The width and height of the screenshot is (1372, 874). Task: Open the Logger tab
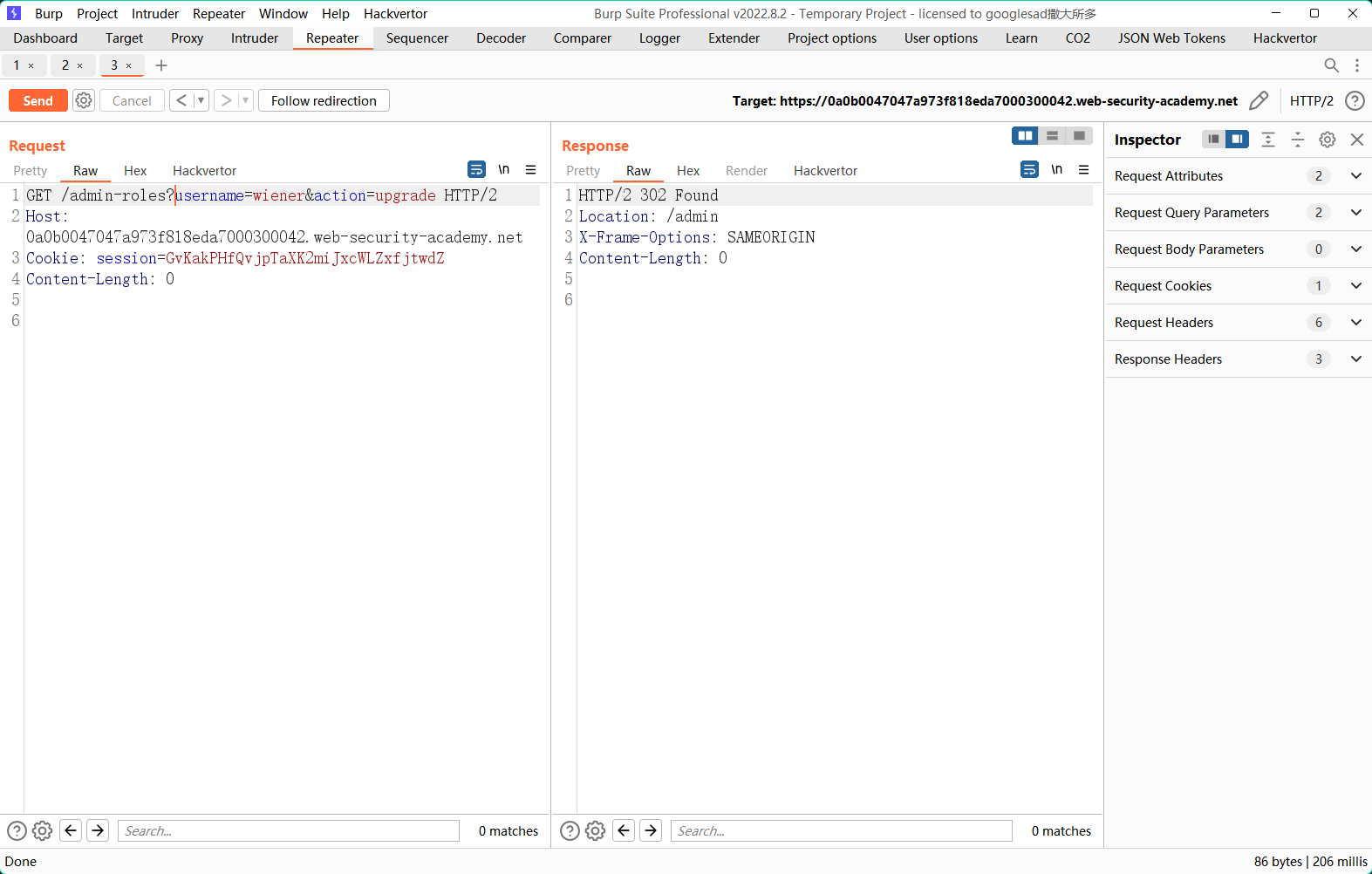(659, 38)
